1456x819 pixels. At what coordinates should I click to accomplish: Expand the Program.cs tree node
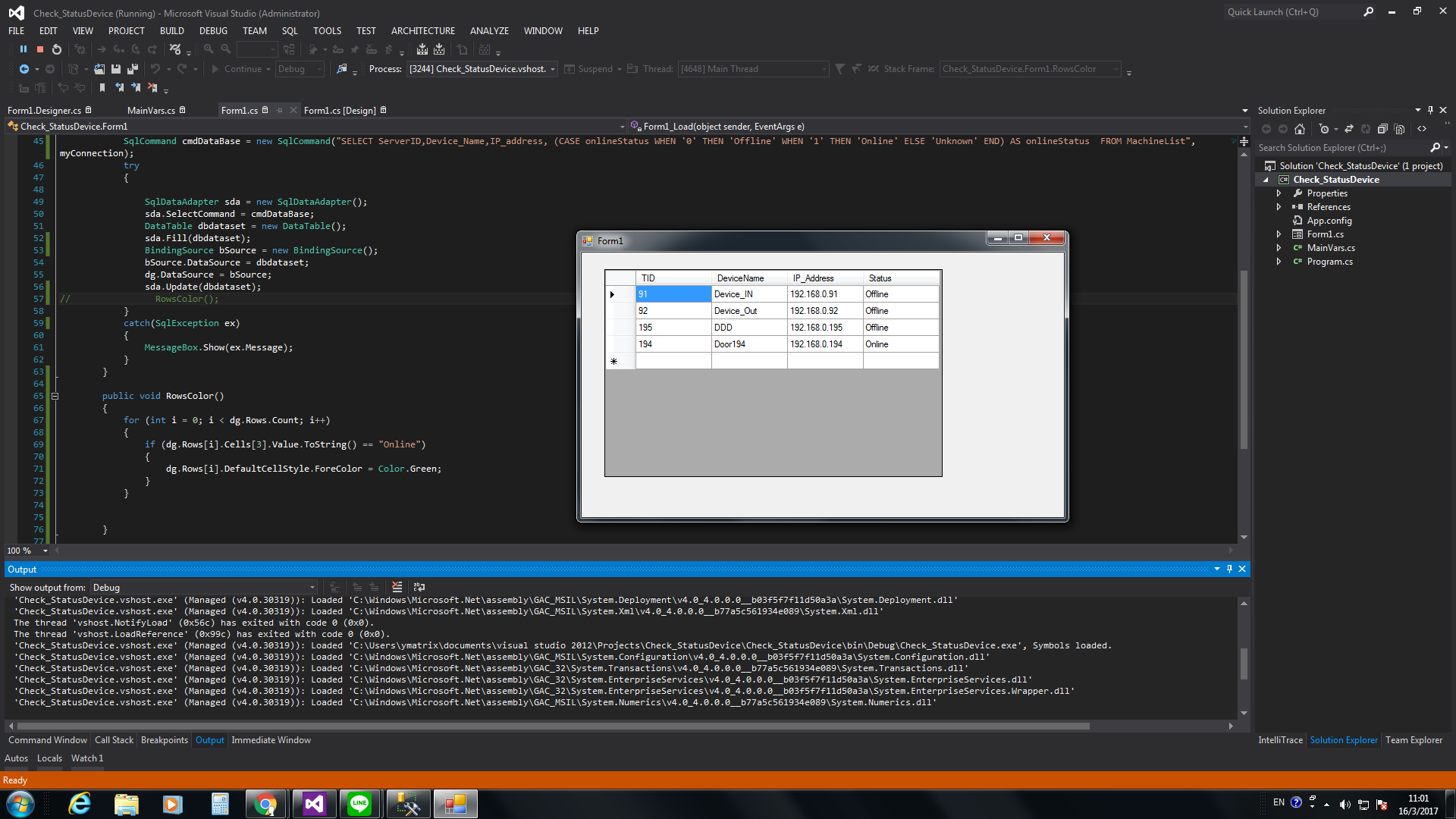(1279, 262)
